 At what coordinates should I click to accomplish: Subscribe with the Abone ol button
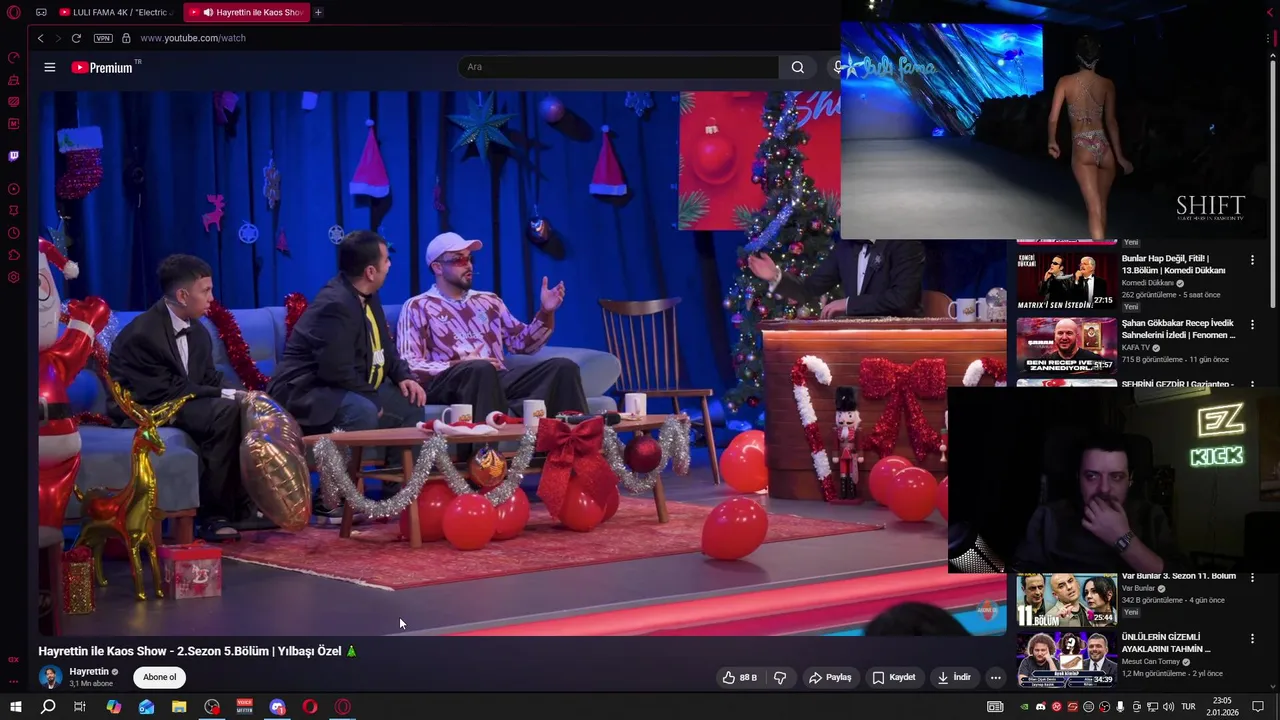point(159,677)
